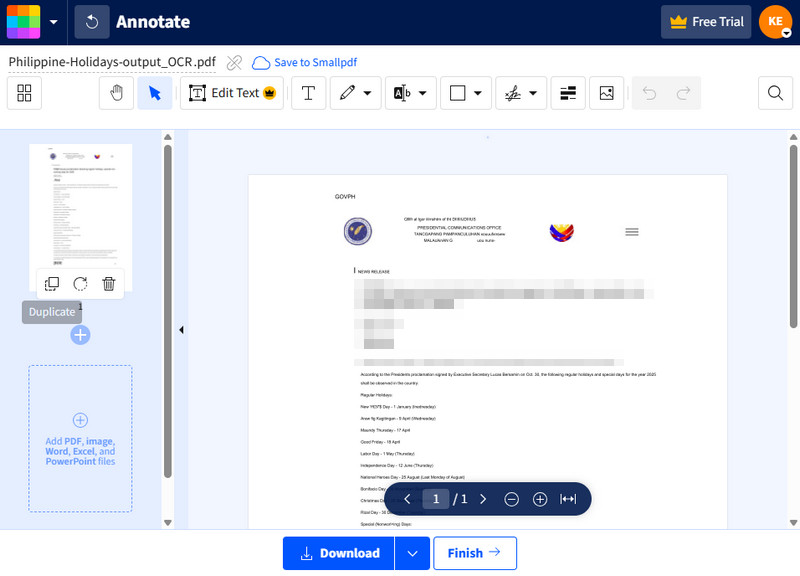Expand the pencil draw tool options
Screen dimensions: 800x576
[x=368, y=93]
